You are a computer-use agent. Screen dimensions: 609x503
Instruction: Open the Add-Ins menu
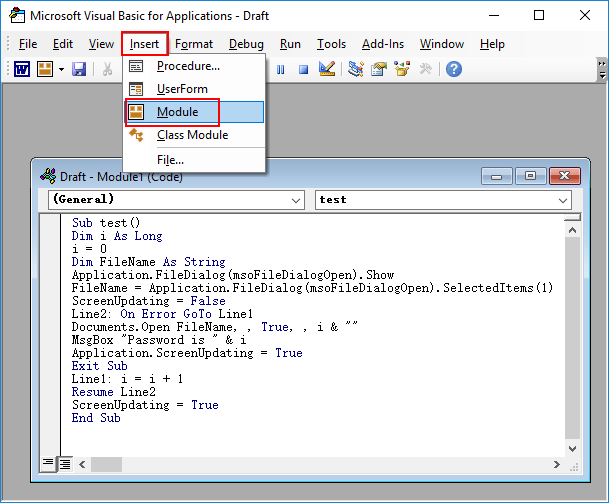[x=383, y=44]
